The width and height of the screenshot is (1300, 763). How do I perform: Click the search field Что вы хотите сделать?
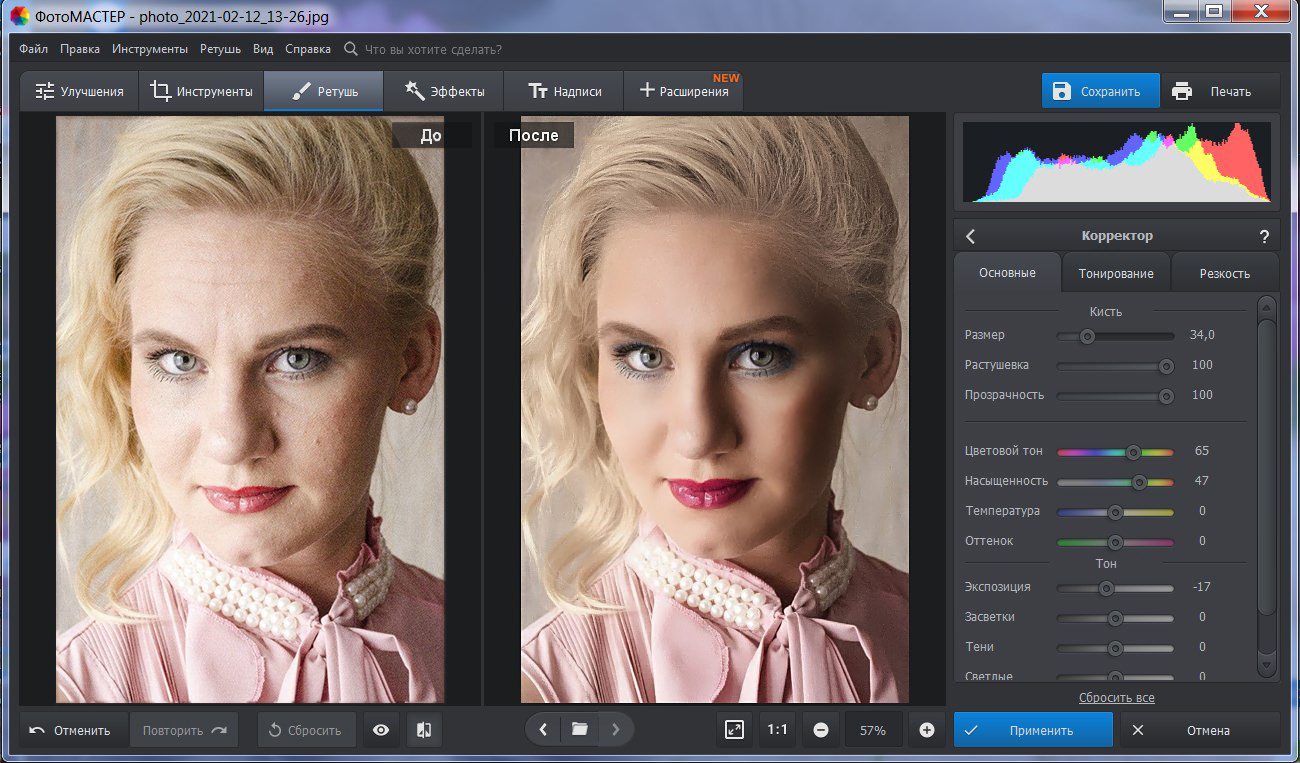point(432,49)
